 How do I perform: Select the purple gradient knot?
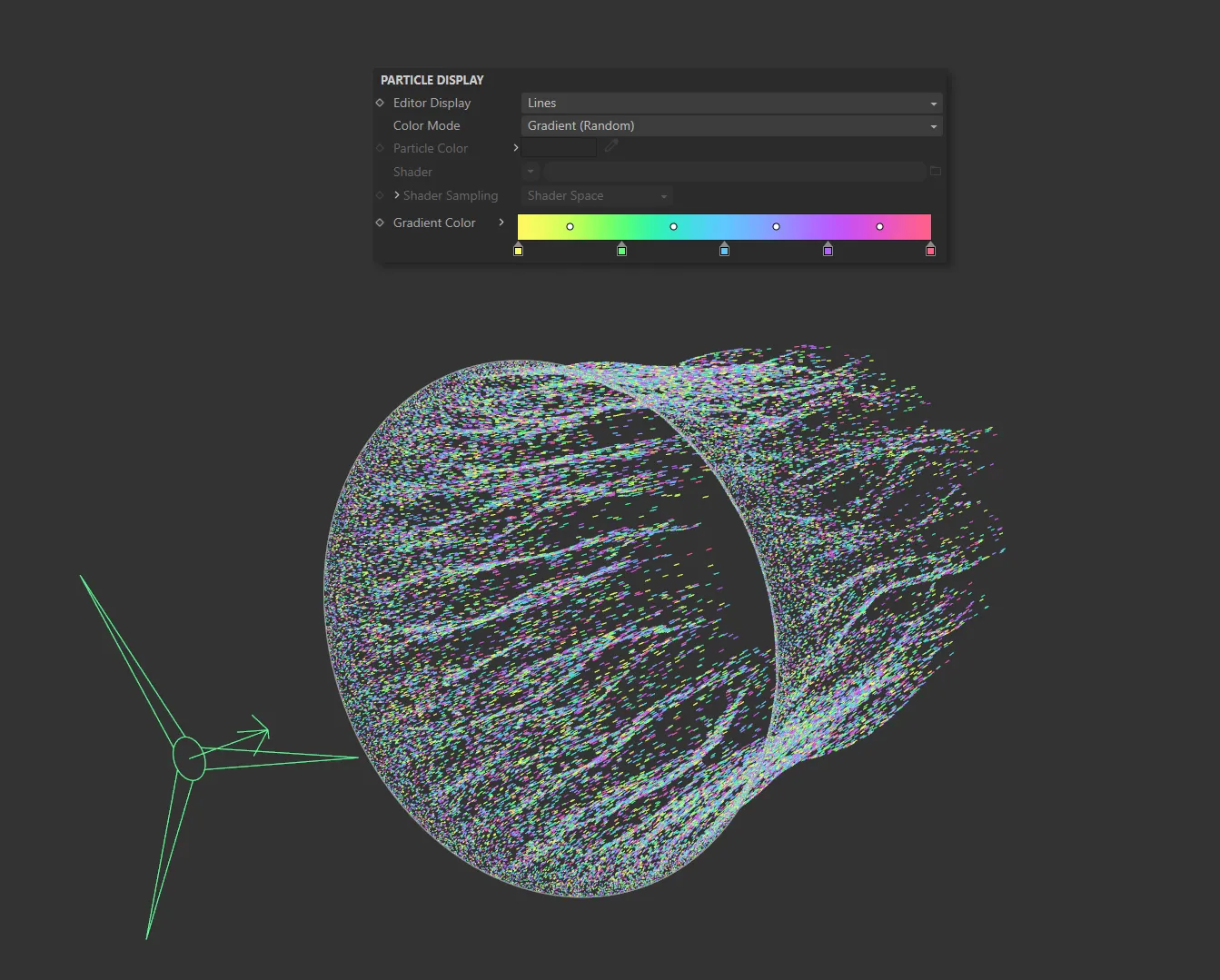point(828,249)
